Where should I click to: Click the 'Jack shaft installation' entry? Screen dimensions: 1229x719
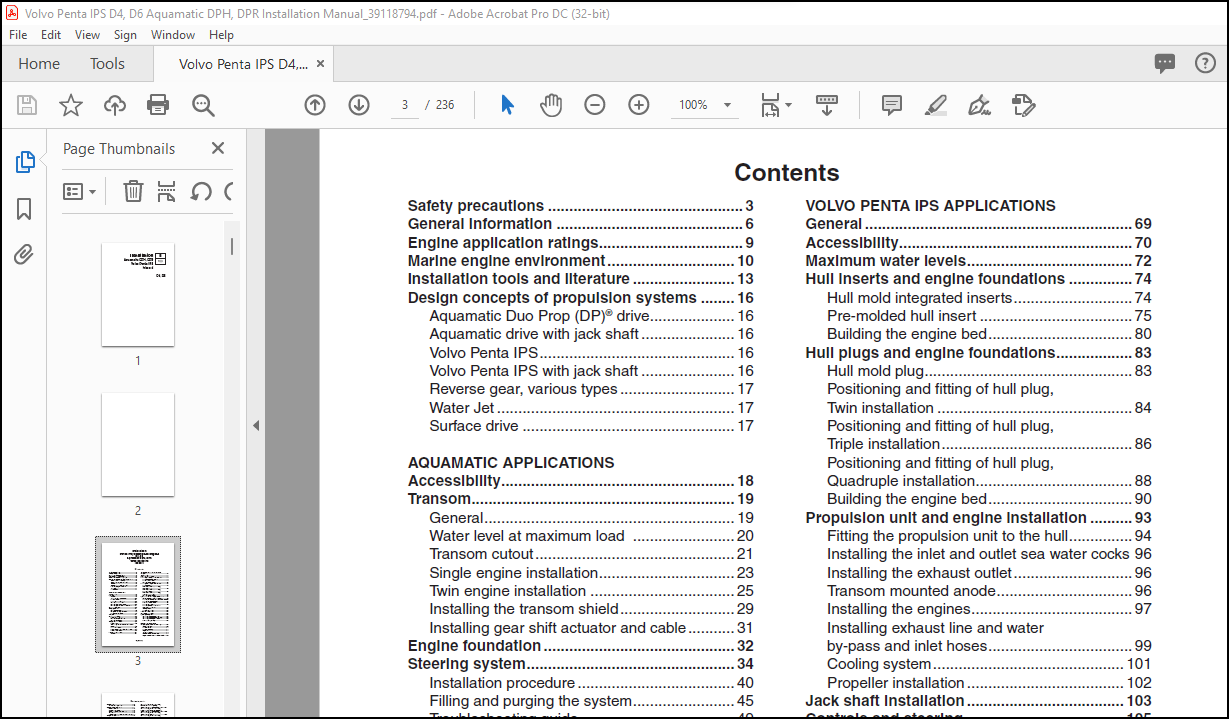979,701
